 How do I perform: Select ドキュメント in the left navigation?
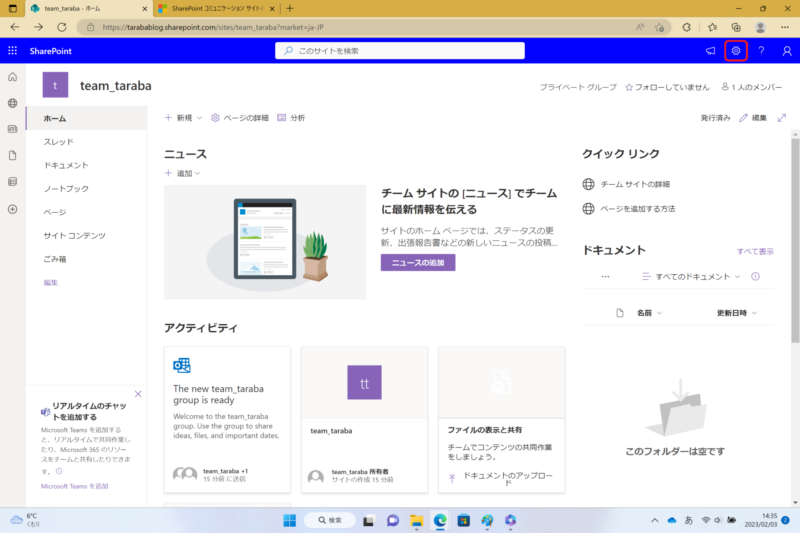pos(66,165)
